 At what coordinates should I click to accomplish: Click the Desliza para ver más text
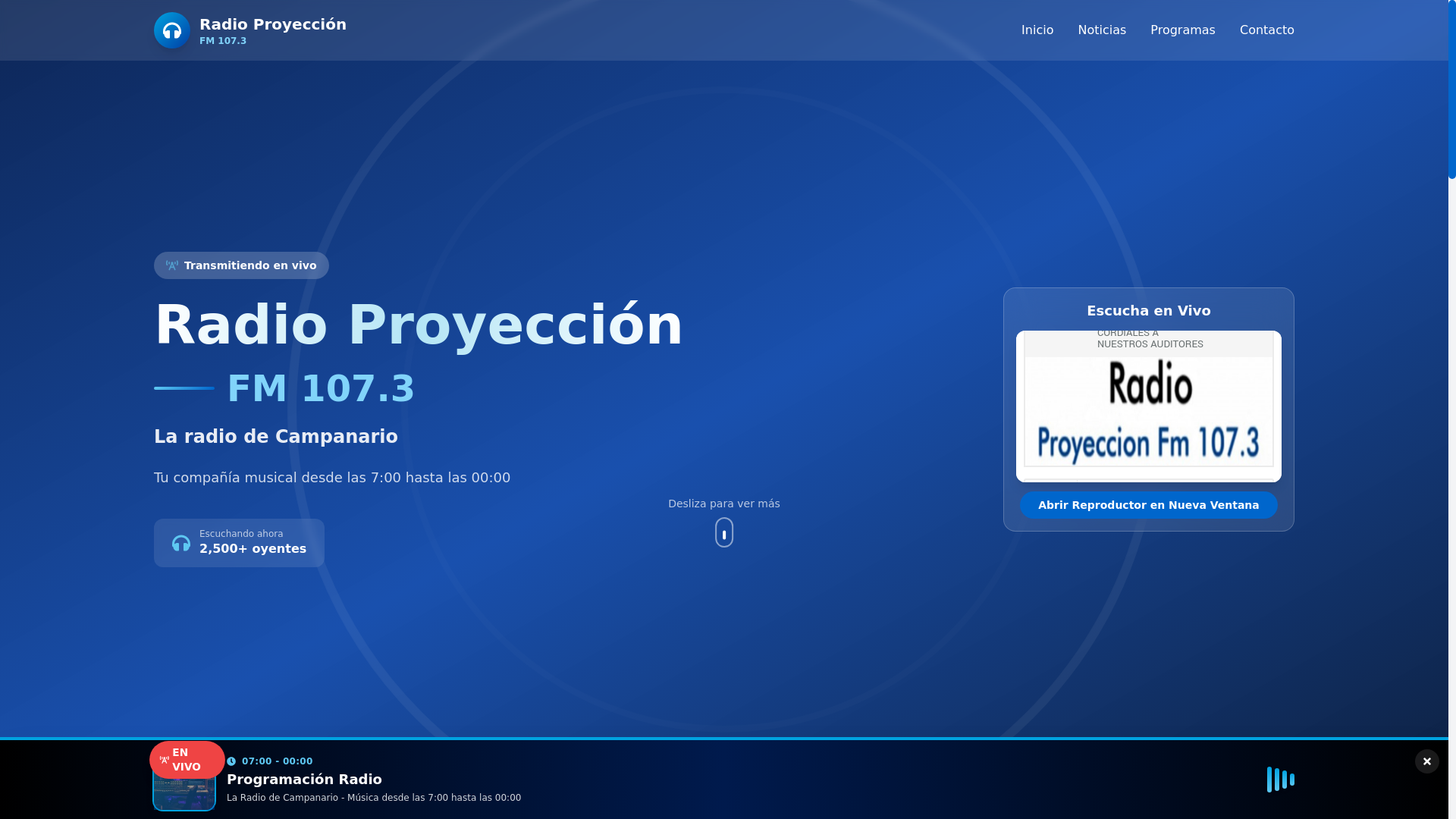point(724,504)
